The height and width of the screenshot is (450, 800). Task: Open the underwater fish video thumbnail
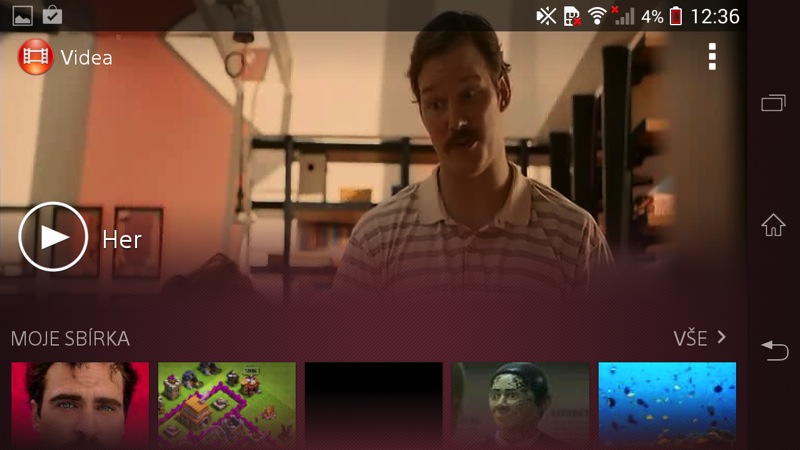pos(667,406)
